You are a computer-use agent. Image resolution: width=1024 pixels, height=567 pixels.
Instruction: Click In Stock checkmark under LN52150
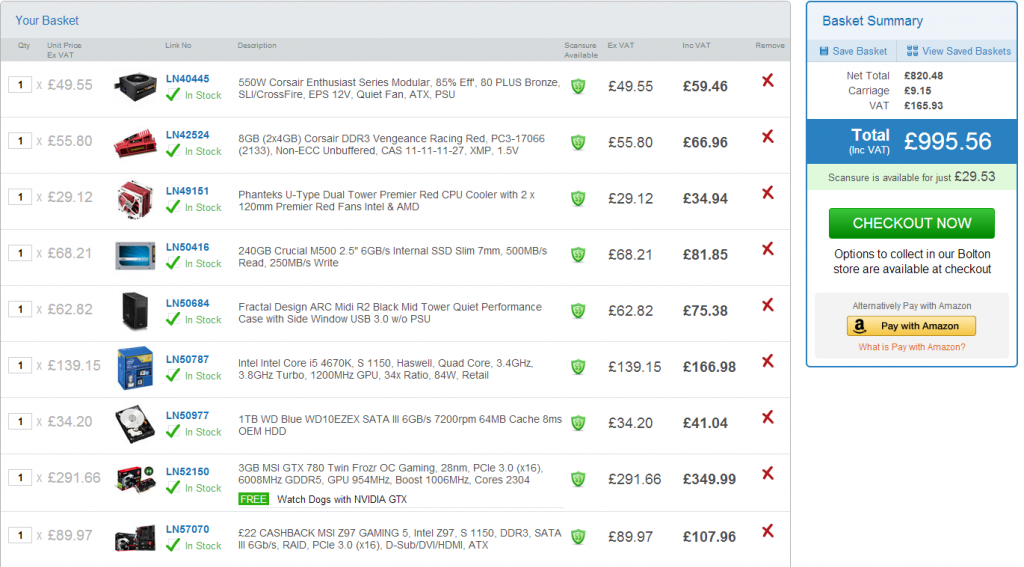(172, 489)
